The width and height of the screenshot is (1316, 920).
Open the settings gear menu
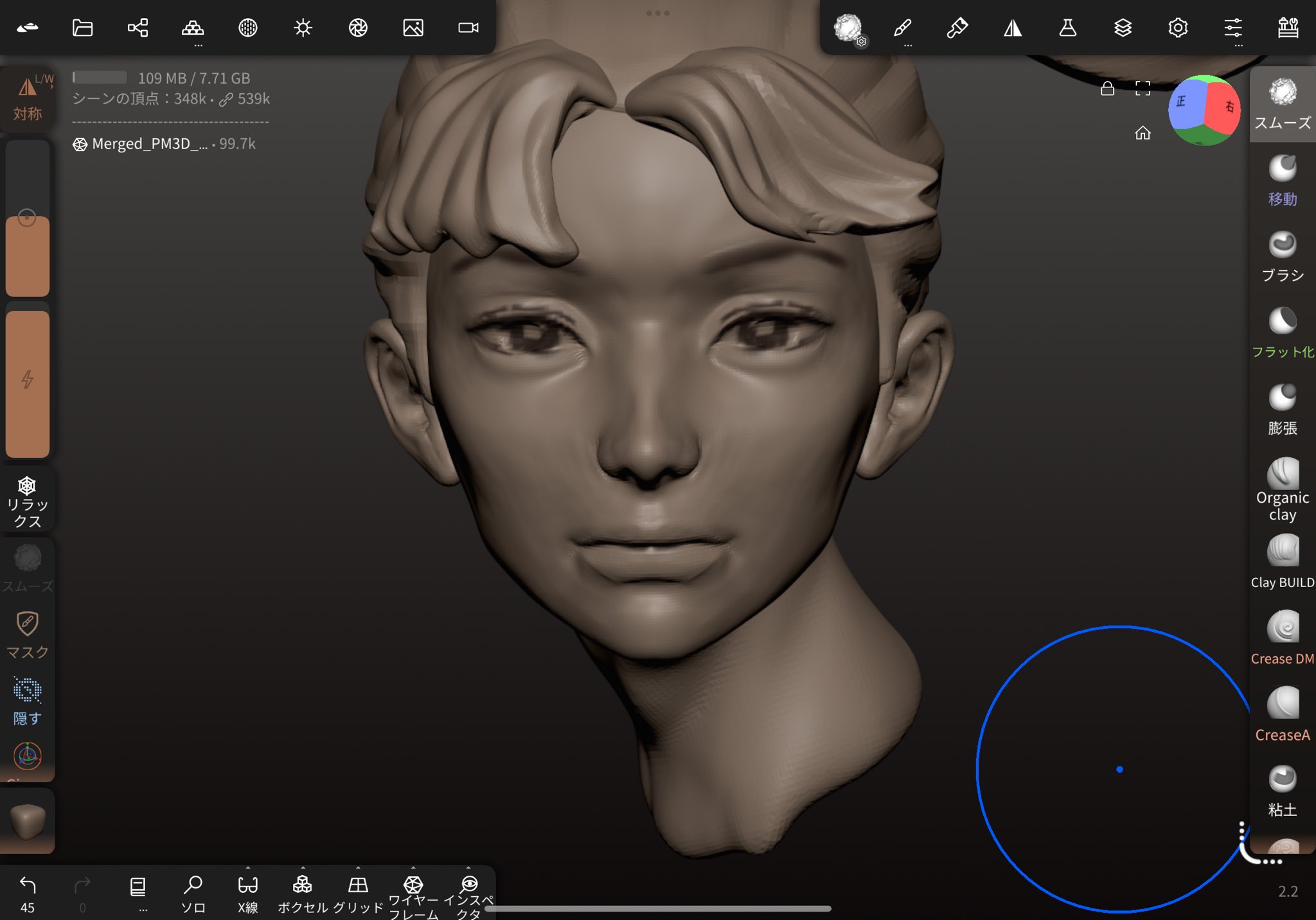pyautogui.click(x=1177, y=28)
